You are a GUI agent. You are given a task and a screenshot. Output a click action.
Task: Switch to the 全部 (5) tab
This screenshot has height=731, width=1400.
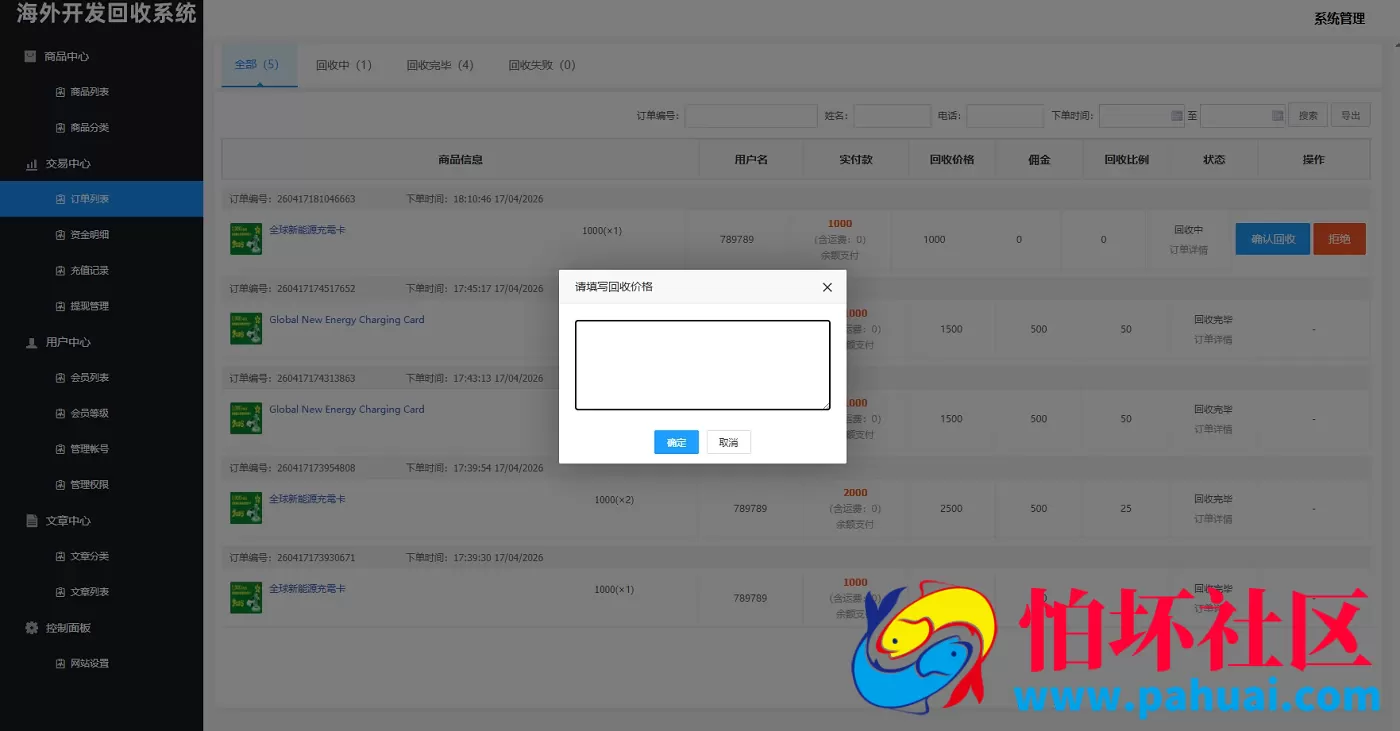pyautogui.click(x=259, y=65)
